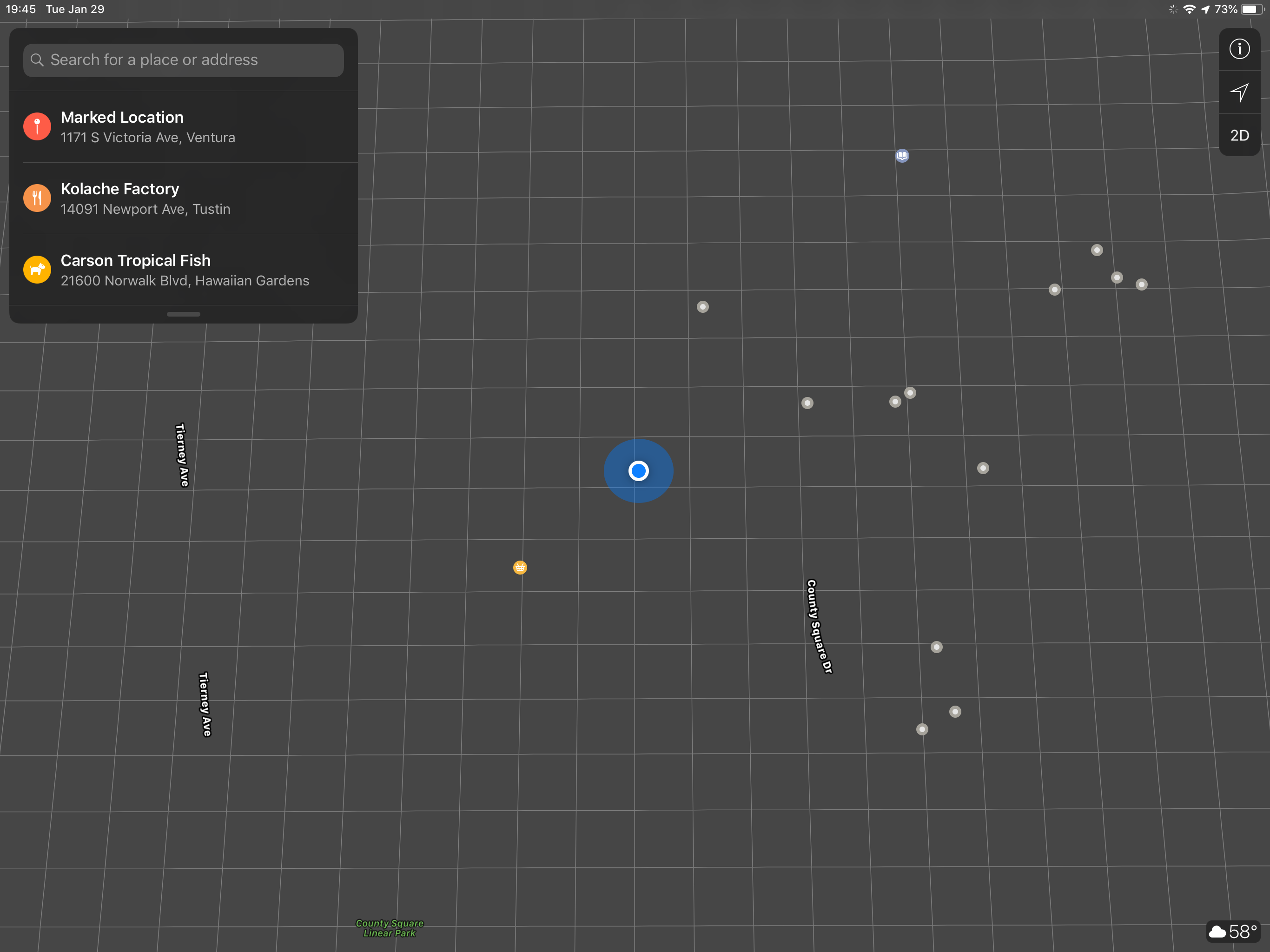This screenshot has width=1270, height=952.
Task: Select the yellow grocery basket map marker
Action: point(520,567)
